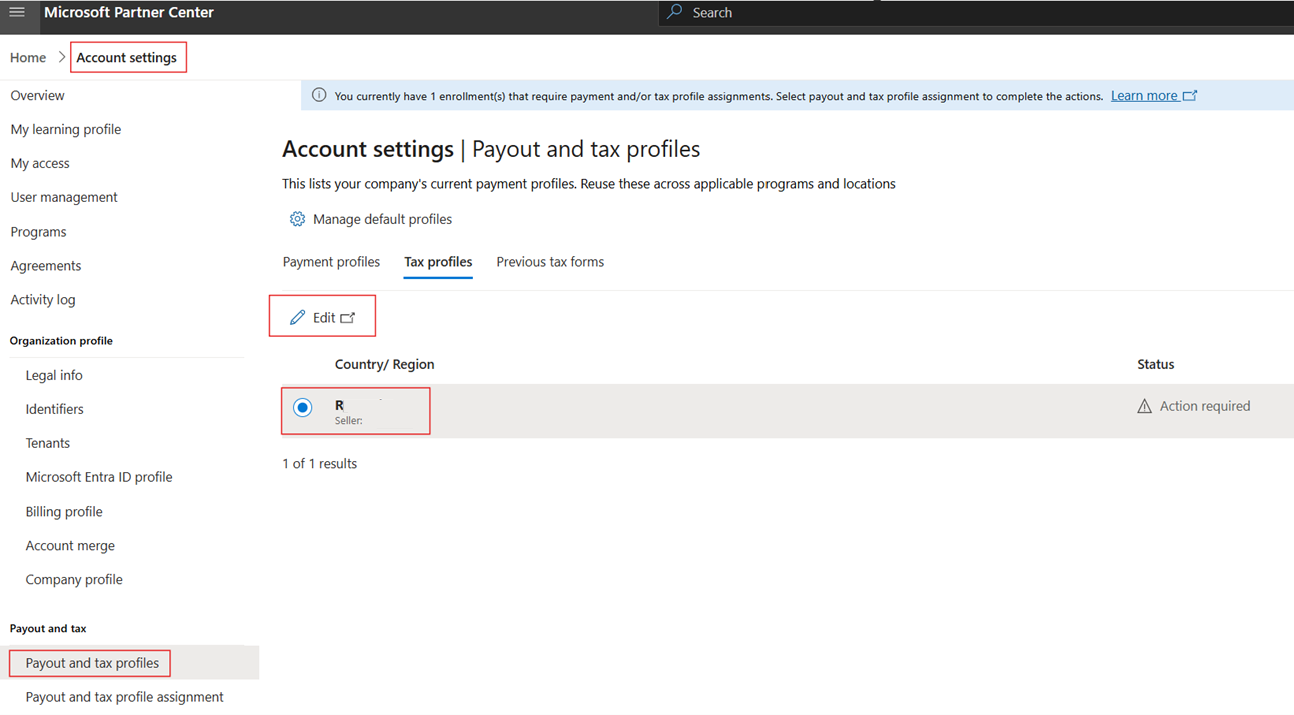
Task: Navigate to Legal info page
Action: pyautogui.click(x=54, y=375)
